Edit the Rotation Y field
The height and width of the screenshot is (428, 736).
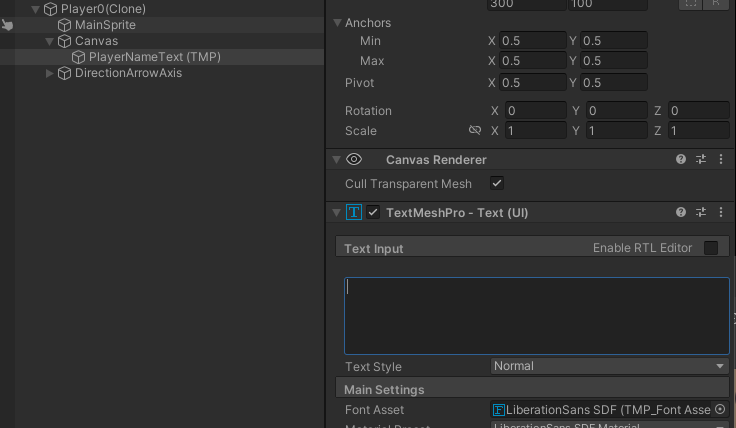point(617,111)
